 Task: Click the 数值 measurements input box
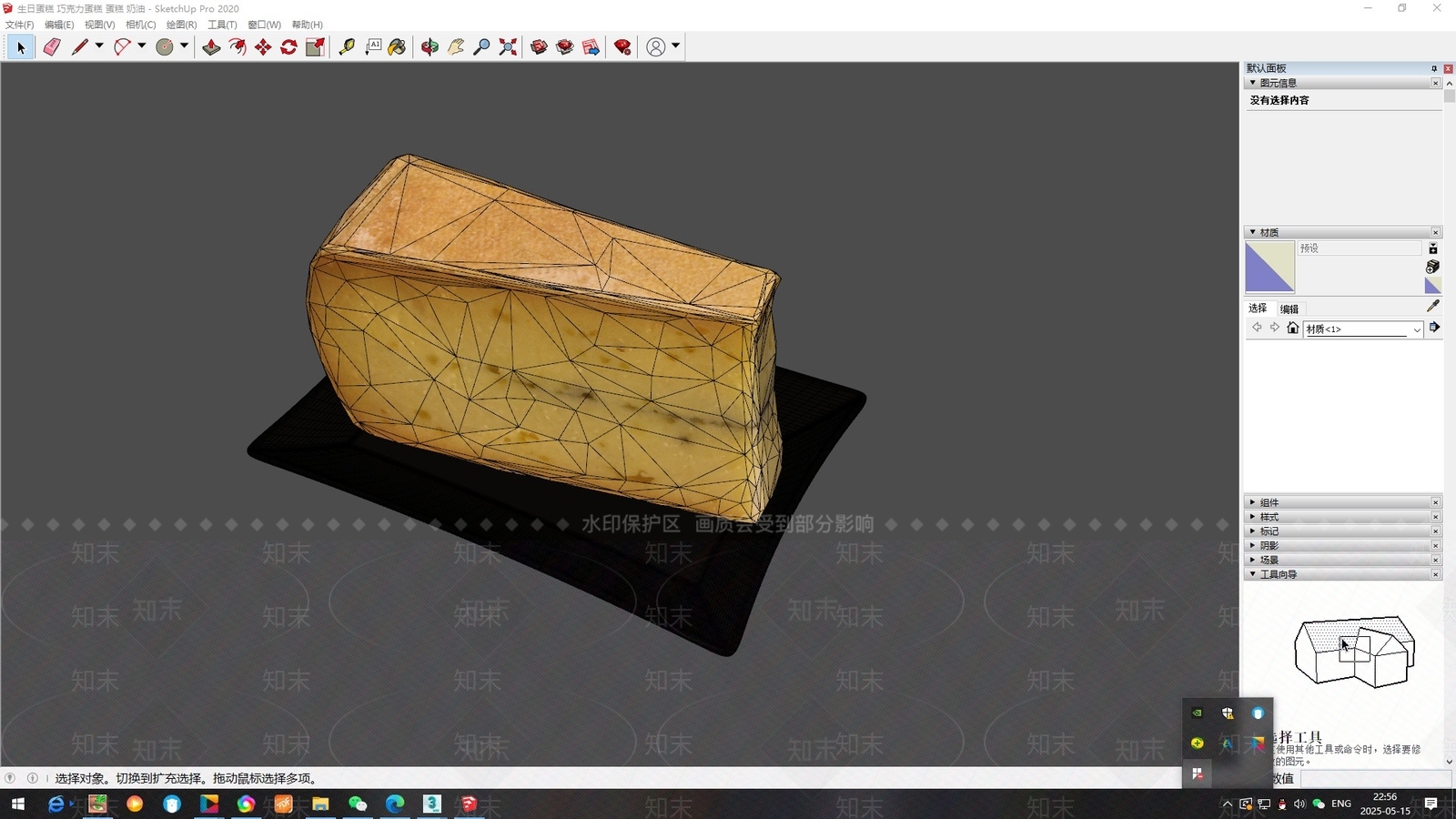[1376, 779]
